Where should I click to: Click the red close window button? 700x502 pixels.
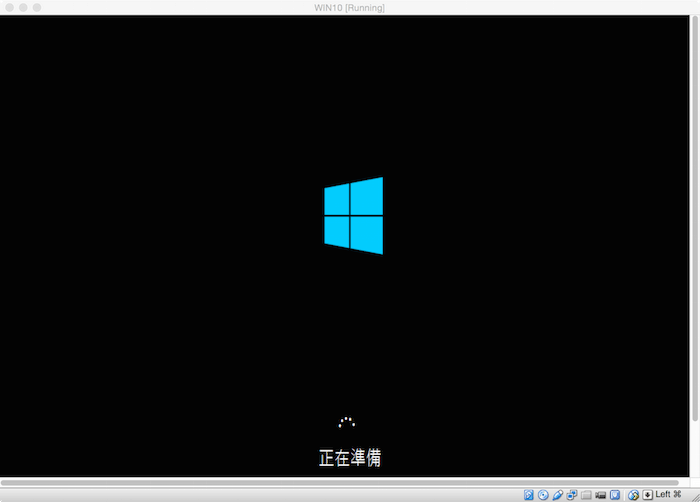tap(9, 8)
